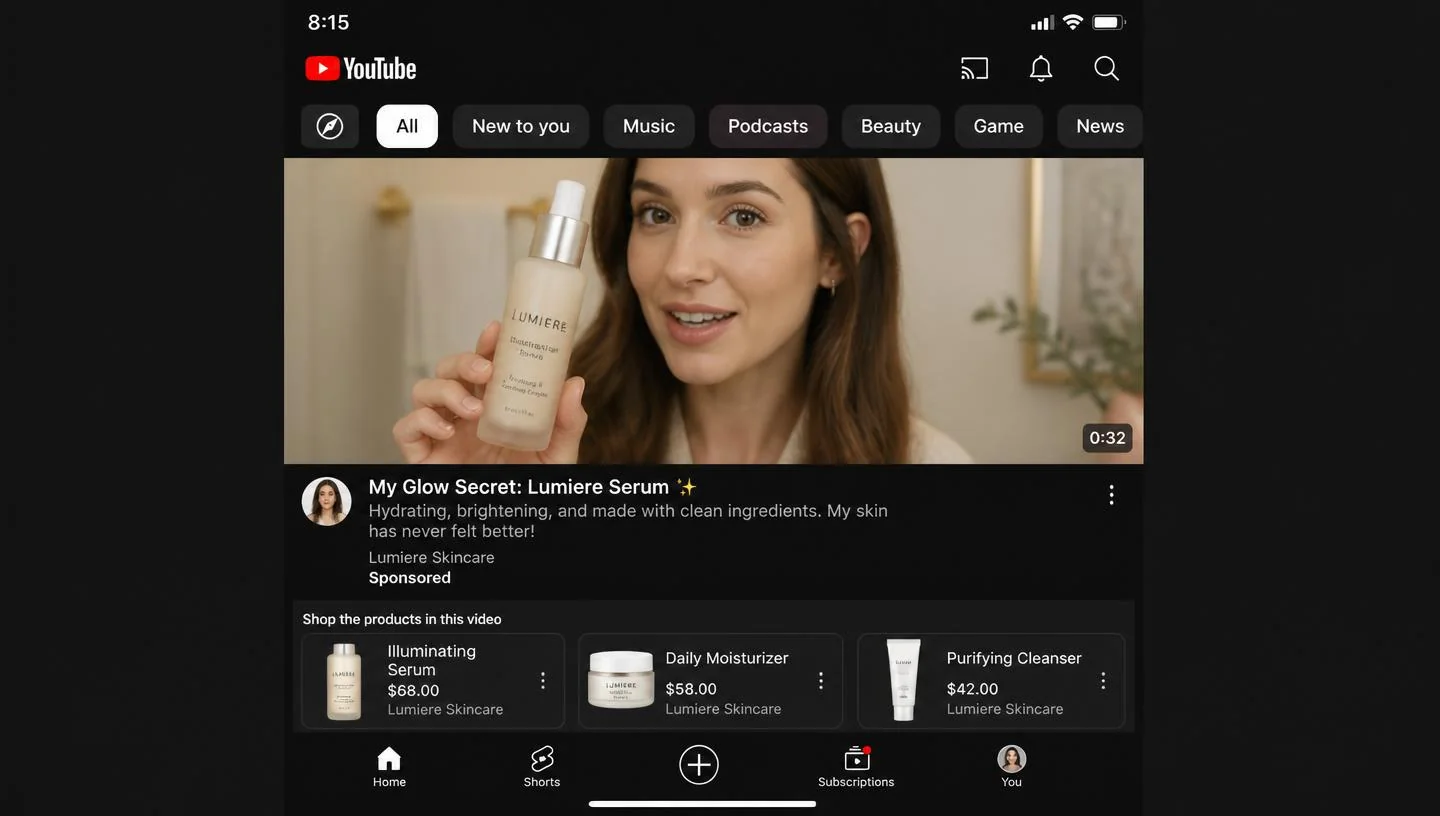Tap the battery status icon
Image resolution: width=1440 pixels, height=816 pixels.
coord(1109,22)
